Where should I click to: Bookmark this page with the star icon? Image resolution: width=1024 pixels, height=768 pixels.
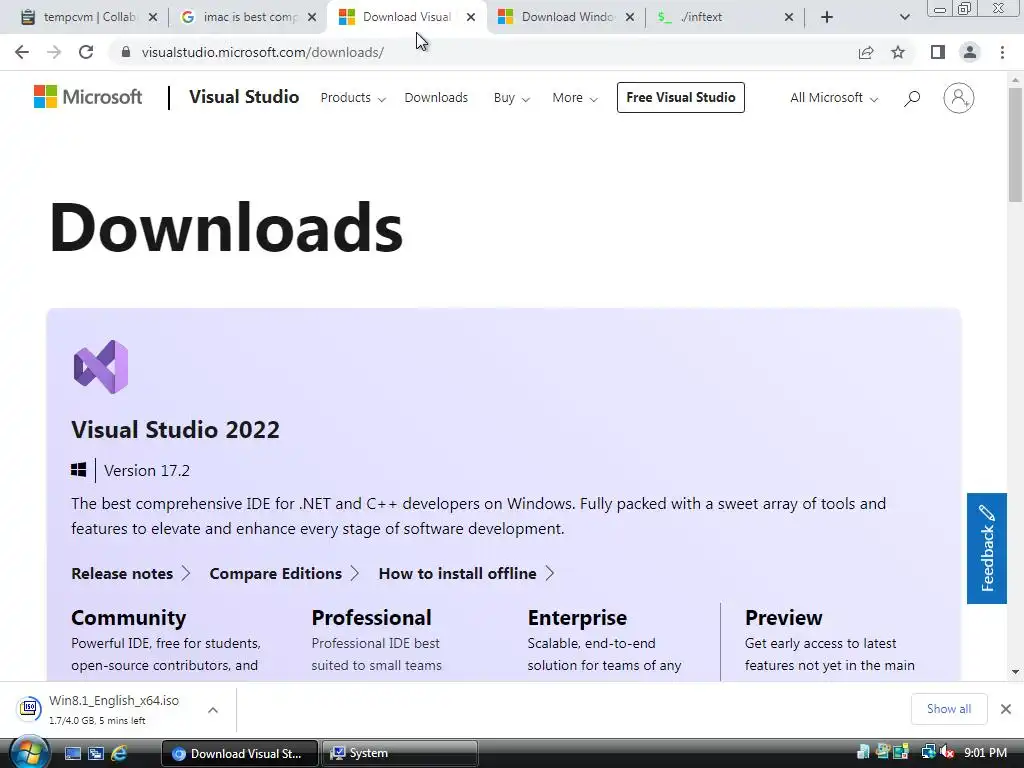pos(898,52)
